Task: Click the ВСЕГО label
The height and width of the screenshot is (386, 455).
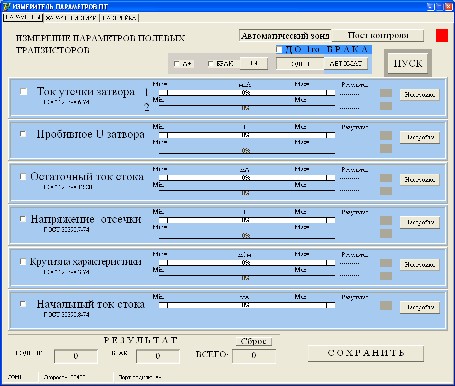Action: point(212,354)
